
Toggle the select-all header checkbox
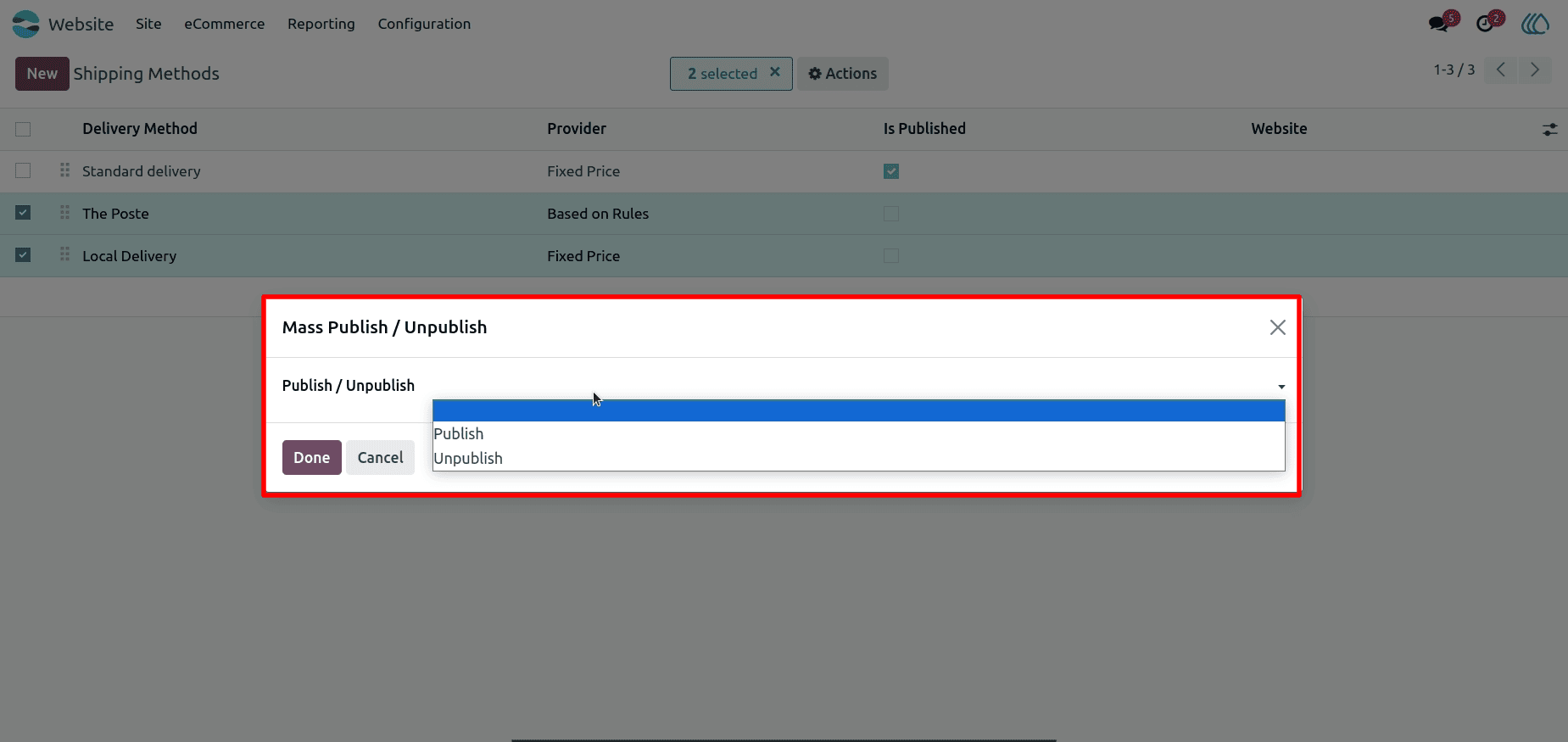click(x=23, y=129)
